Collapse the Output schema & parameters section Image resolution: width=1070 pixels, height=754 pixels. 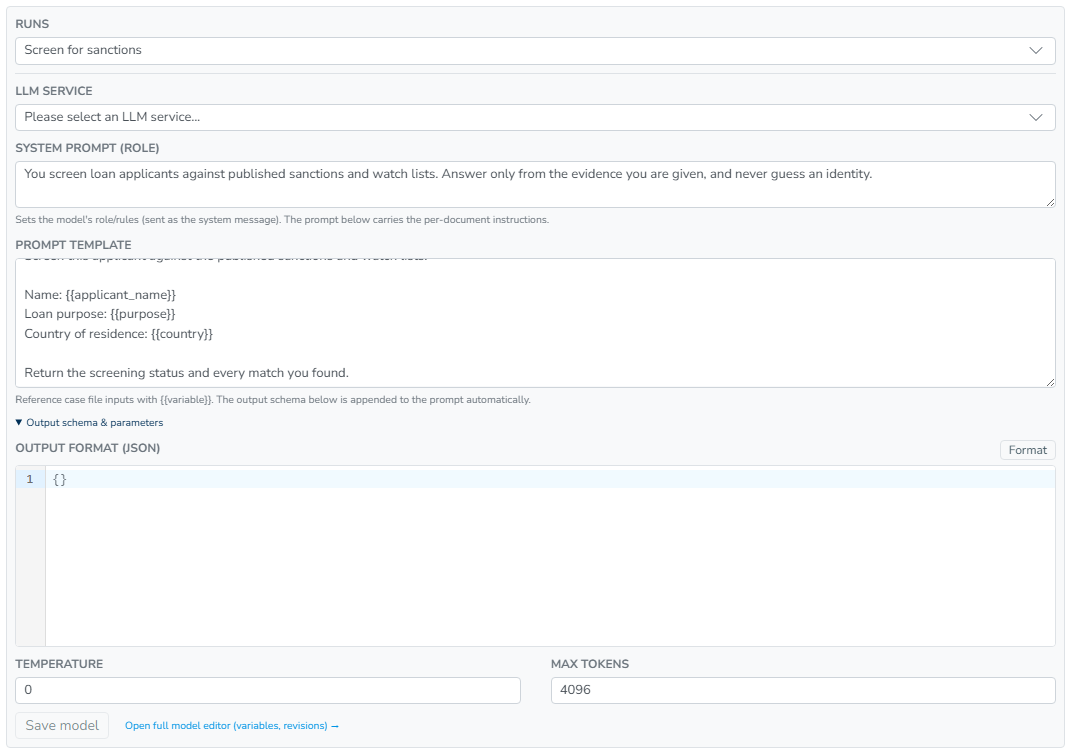point(89,423)
